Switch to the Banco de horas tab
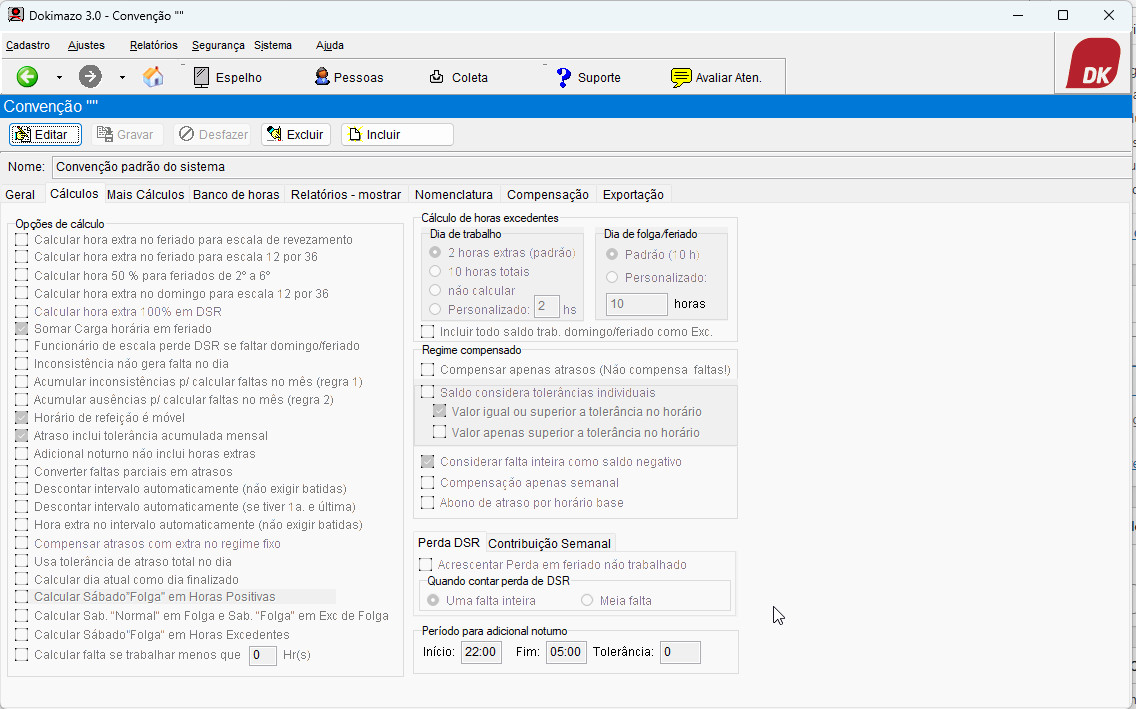Viewport: 1136px width, 709px height. pos(236,194)
